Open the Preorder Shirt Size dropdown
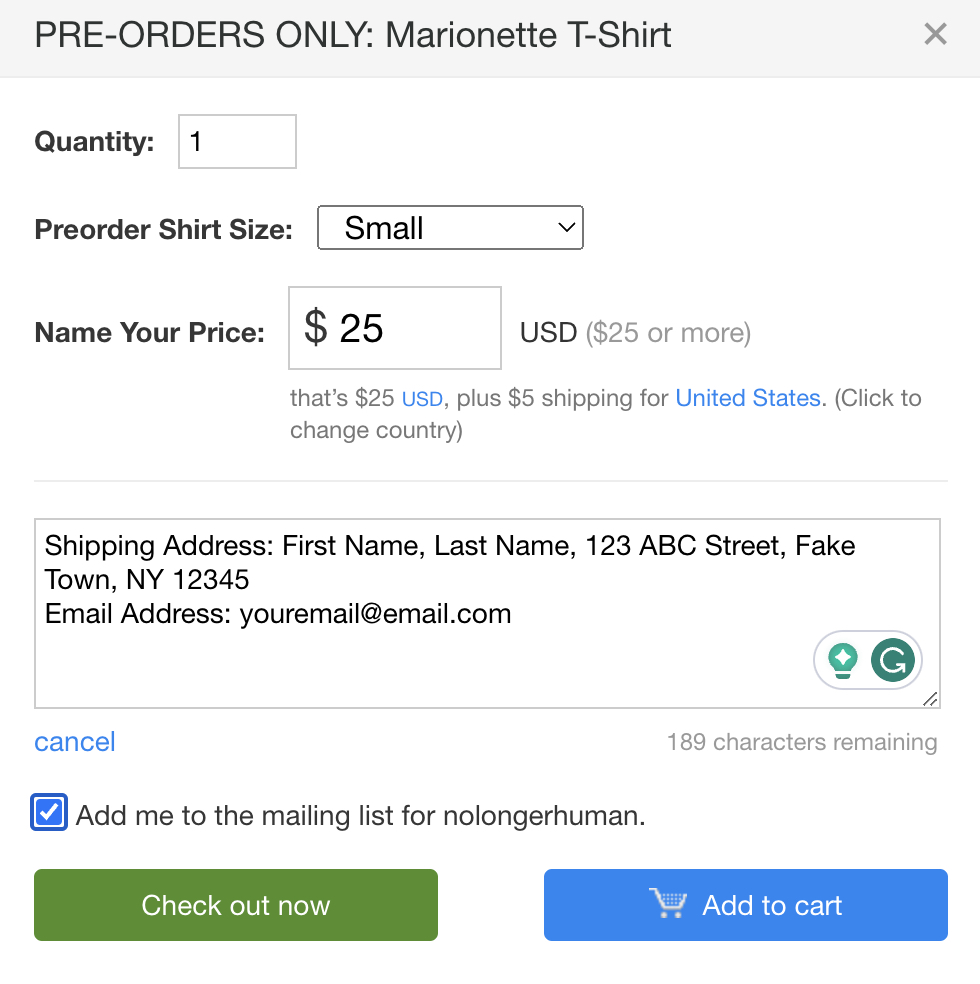Viewport: 980px width, 984px height. point(449,228)
